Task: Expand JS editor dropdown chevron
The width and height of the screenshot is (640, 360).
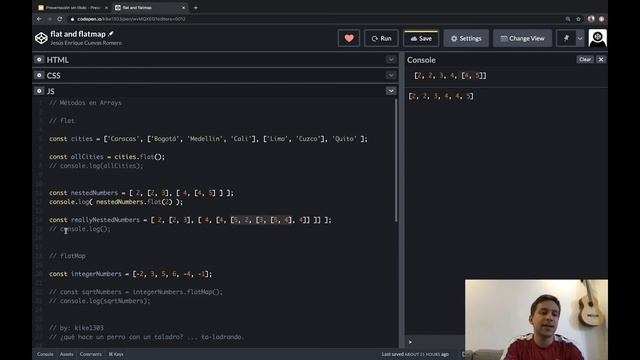Action: click(x=391, y=91)
